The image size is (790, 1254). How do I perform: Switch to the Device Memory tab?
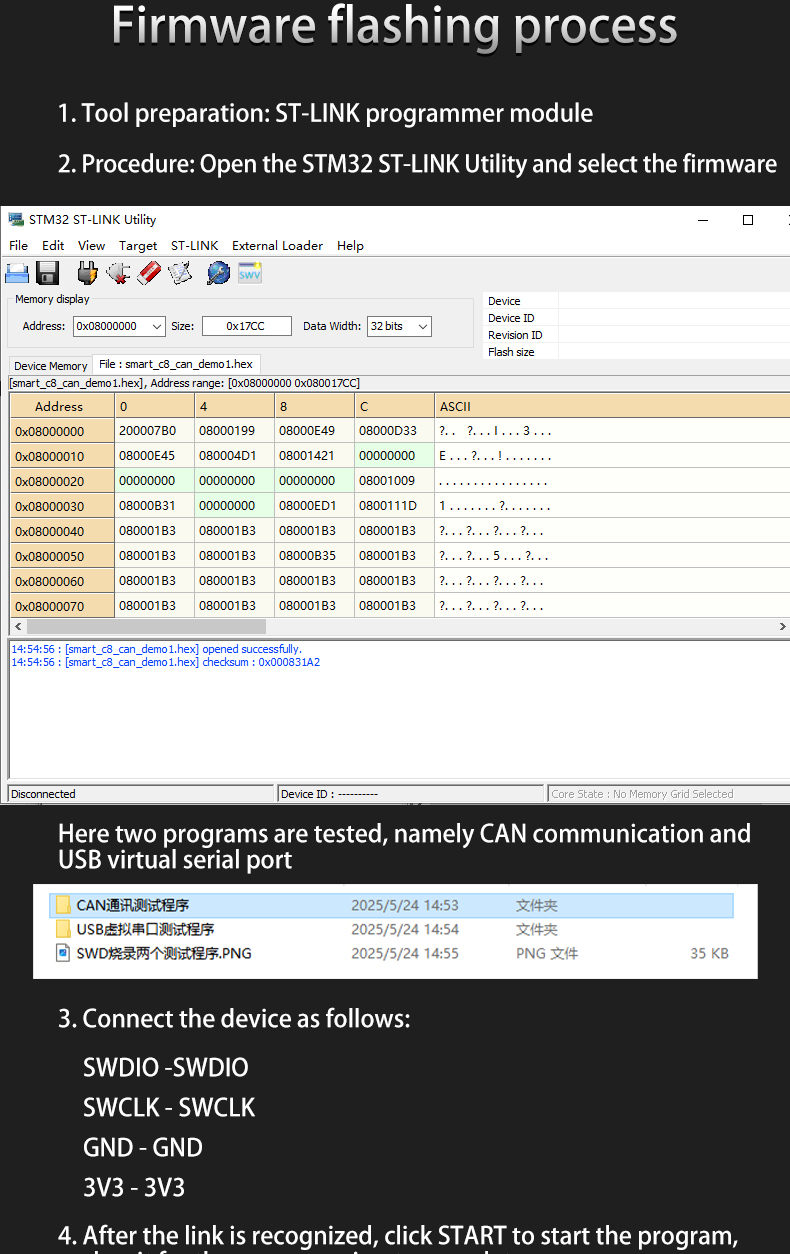[51, 366]
